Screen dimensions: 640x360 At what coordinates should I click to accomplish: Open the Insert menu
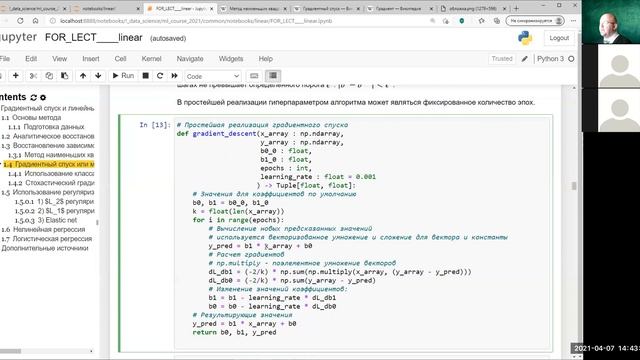pyautogui.click(x=91, y=59)
